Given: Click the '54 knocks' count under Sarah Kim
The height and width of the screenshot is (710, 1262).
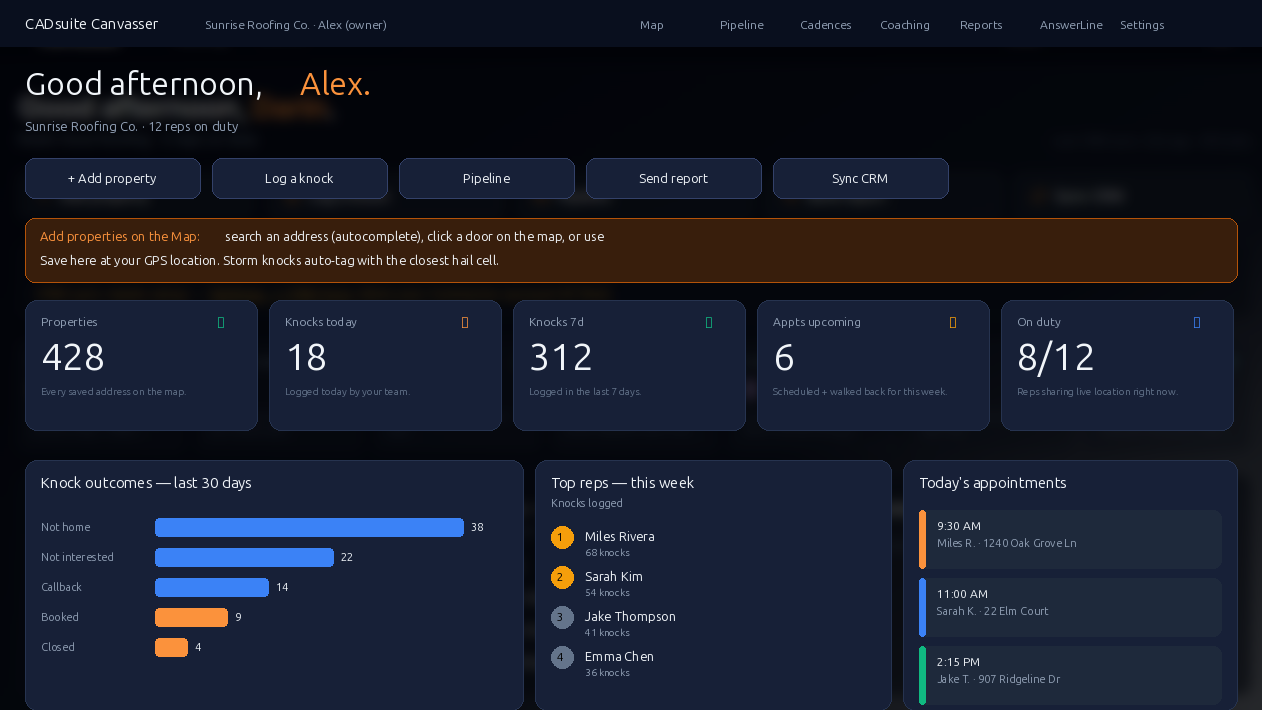Looking at the screenshot, I should pyautogui.click(x=607, y=593).
